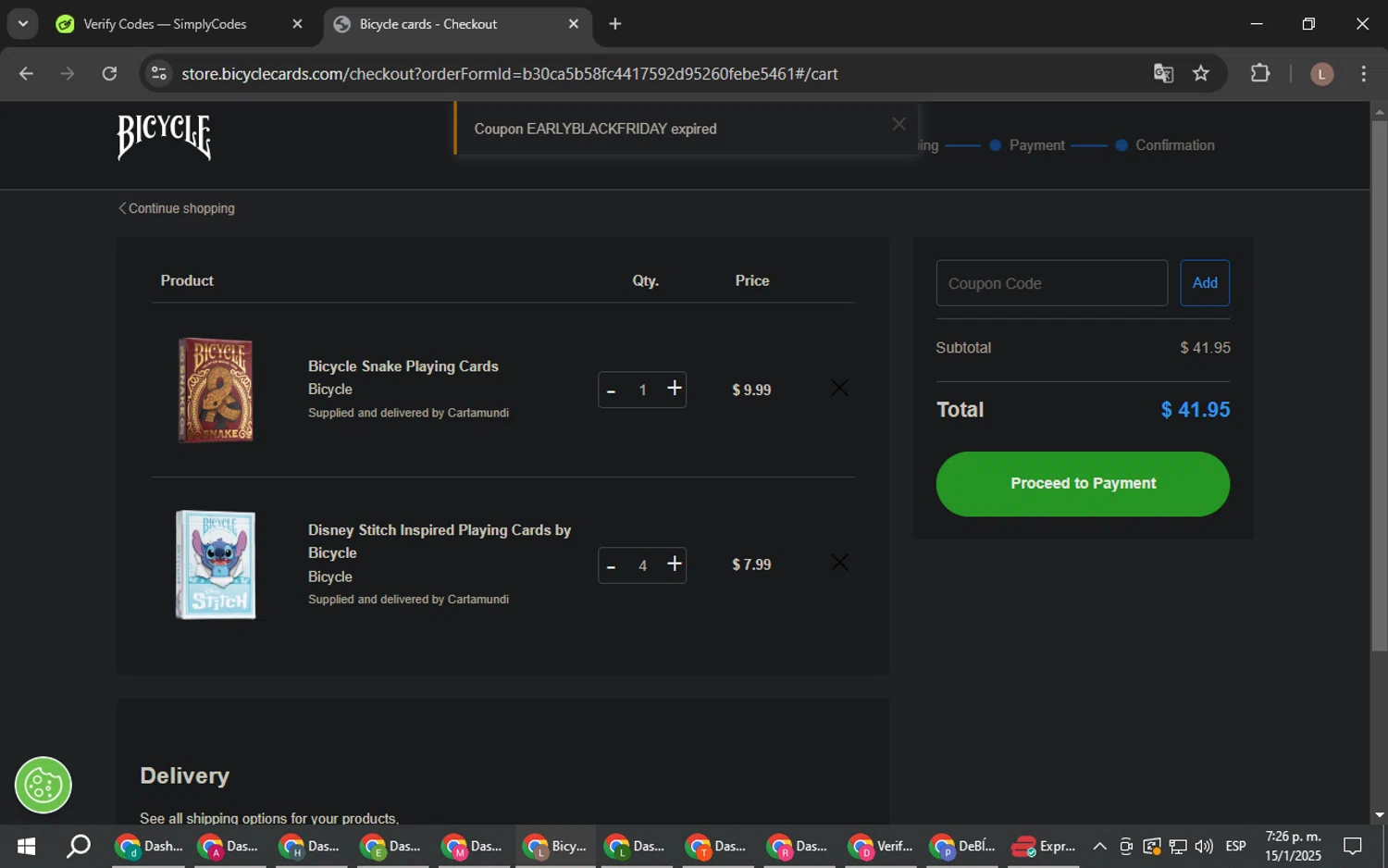Screen dimensions: 1388x868
Task: Click Continue shopping link
Action: click(176, 208)
